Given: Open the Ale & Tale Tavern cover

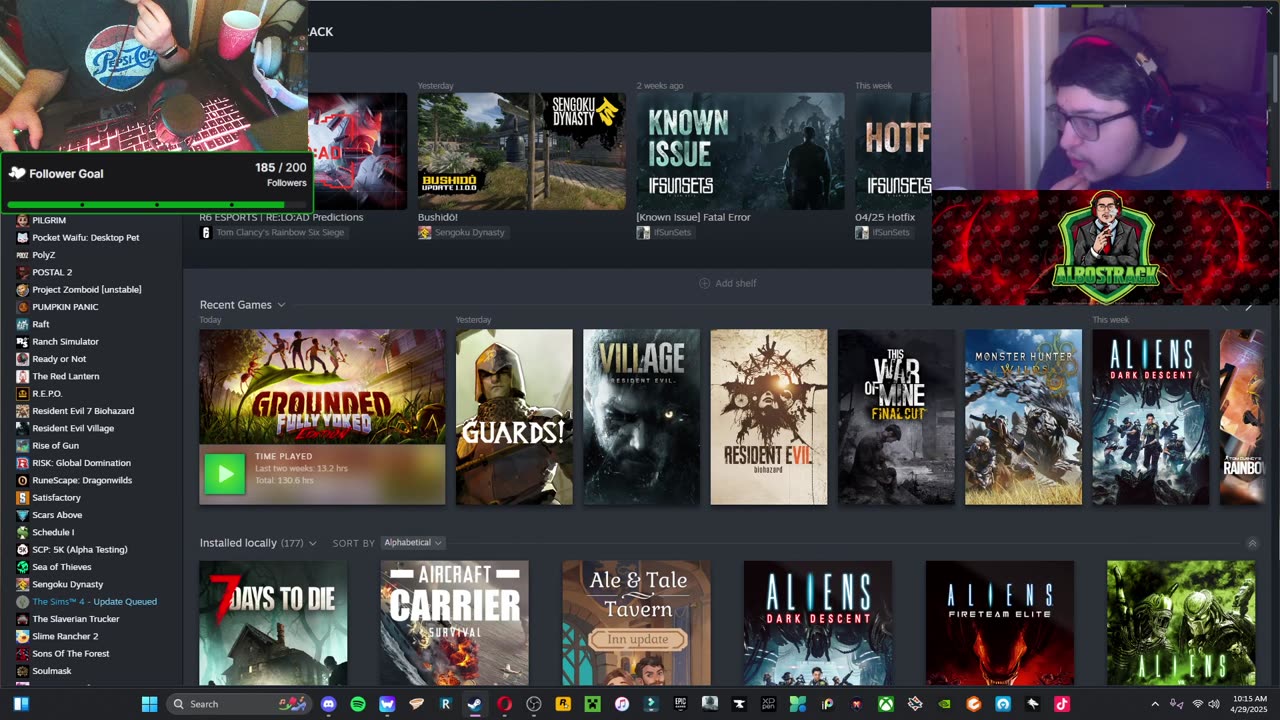Looking at the screenshot, I should 637,623.
